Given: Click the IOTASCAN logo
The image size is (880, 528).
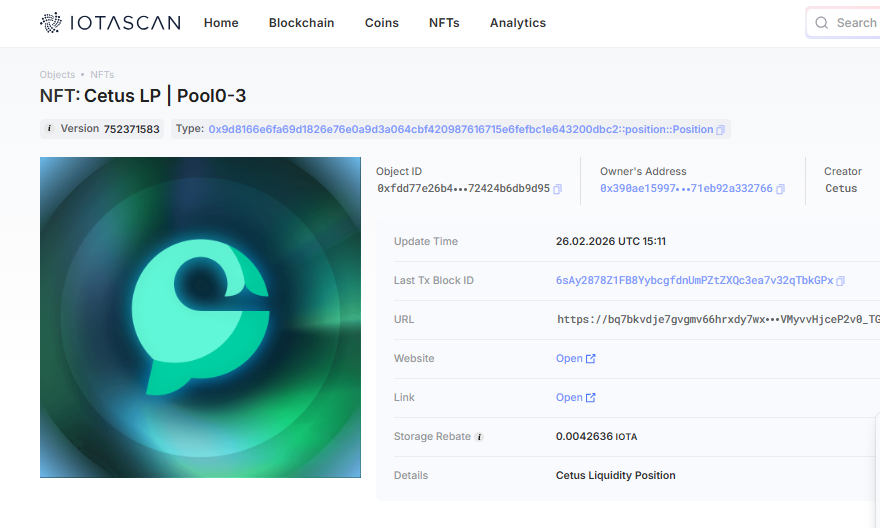Looking at the screenshot, I should (110, 22).
